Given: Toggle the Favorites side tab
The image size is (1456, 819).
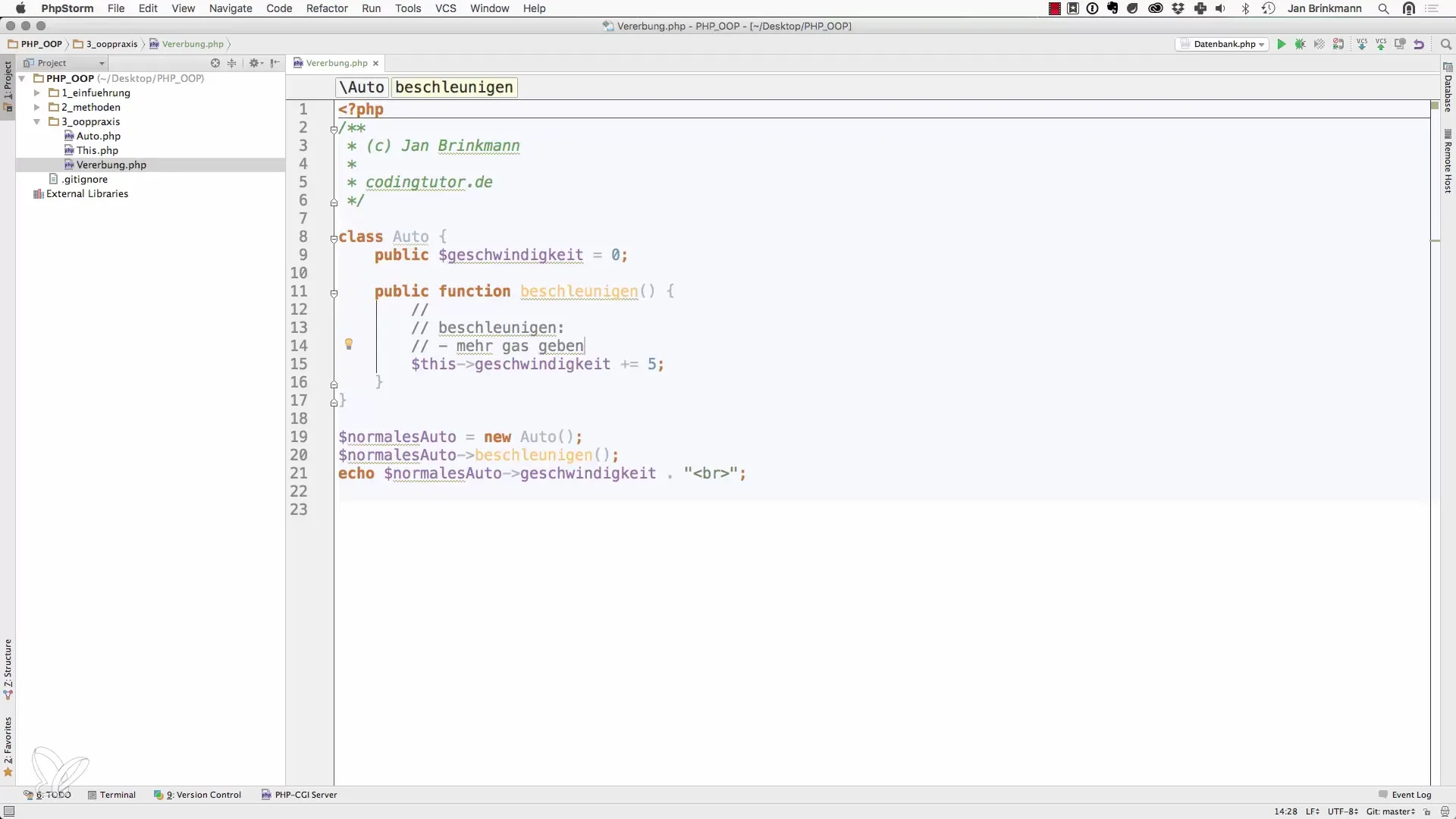Looking at the screenshot, I should (x=8, y=747).
